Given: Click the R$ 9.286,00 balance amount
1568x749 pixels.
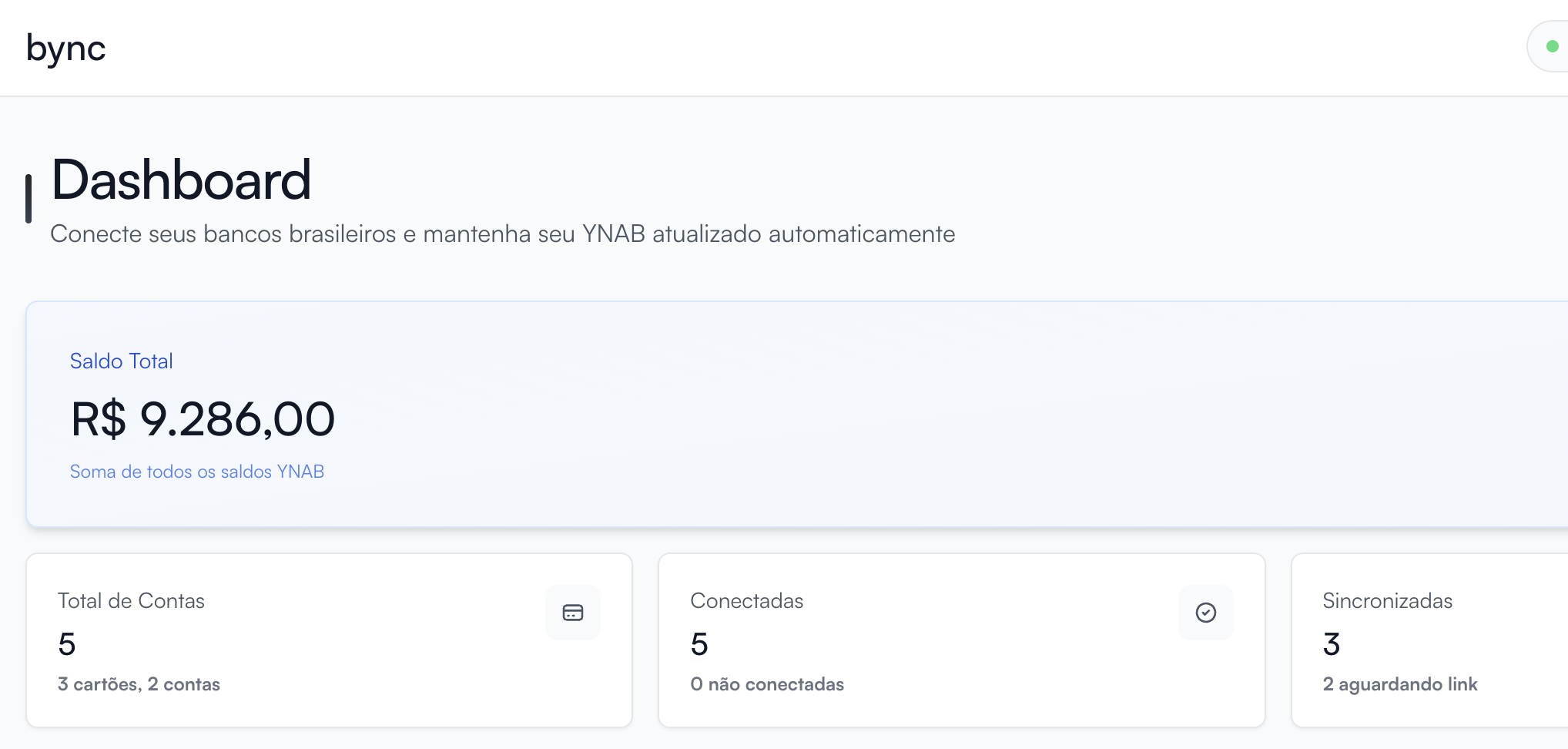Looking at the screenshot, I should [203, 420].
